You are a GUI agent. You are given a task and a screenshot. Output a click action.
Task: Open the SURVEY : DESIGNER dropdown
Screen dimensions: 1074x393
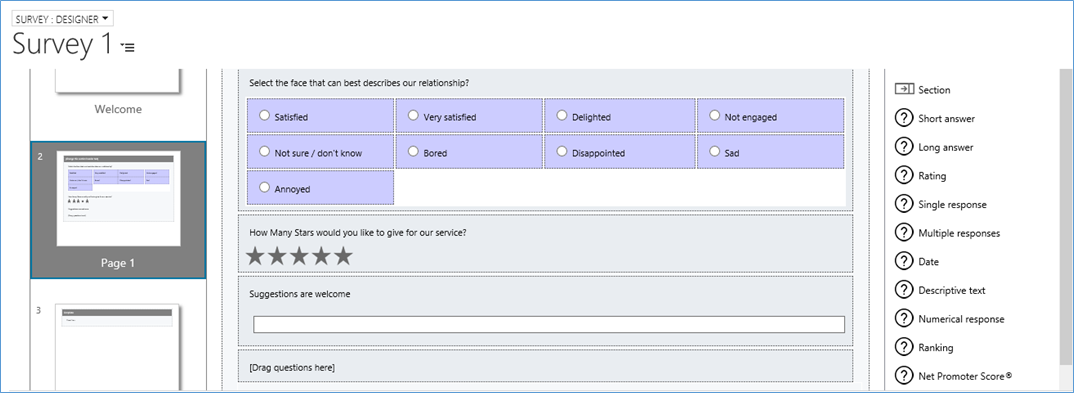(62, 19)
